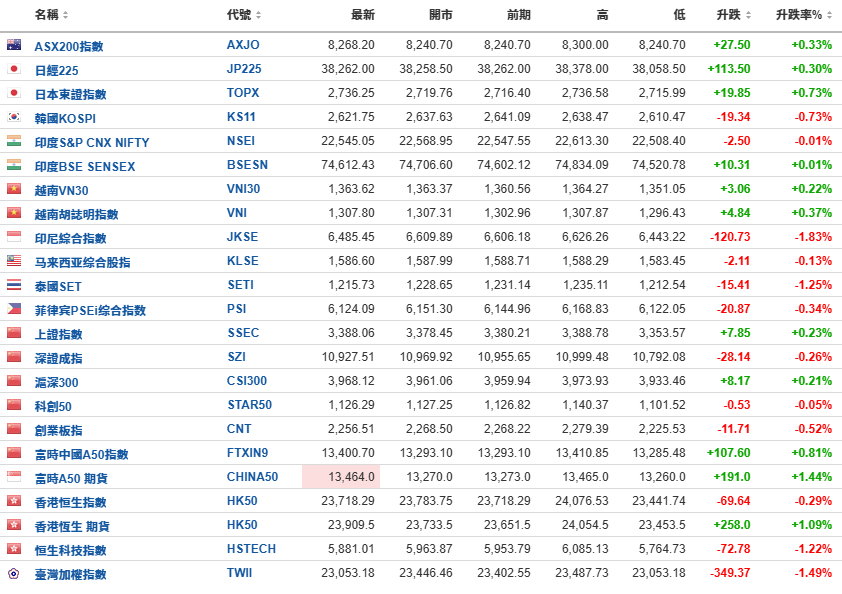Sort by the 升跌率% column sort arrows

(x=829, y=16)
